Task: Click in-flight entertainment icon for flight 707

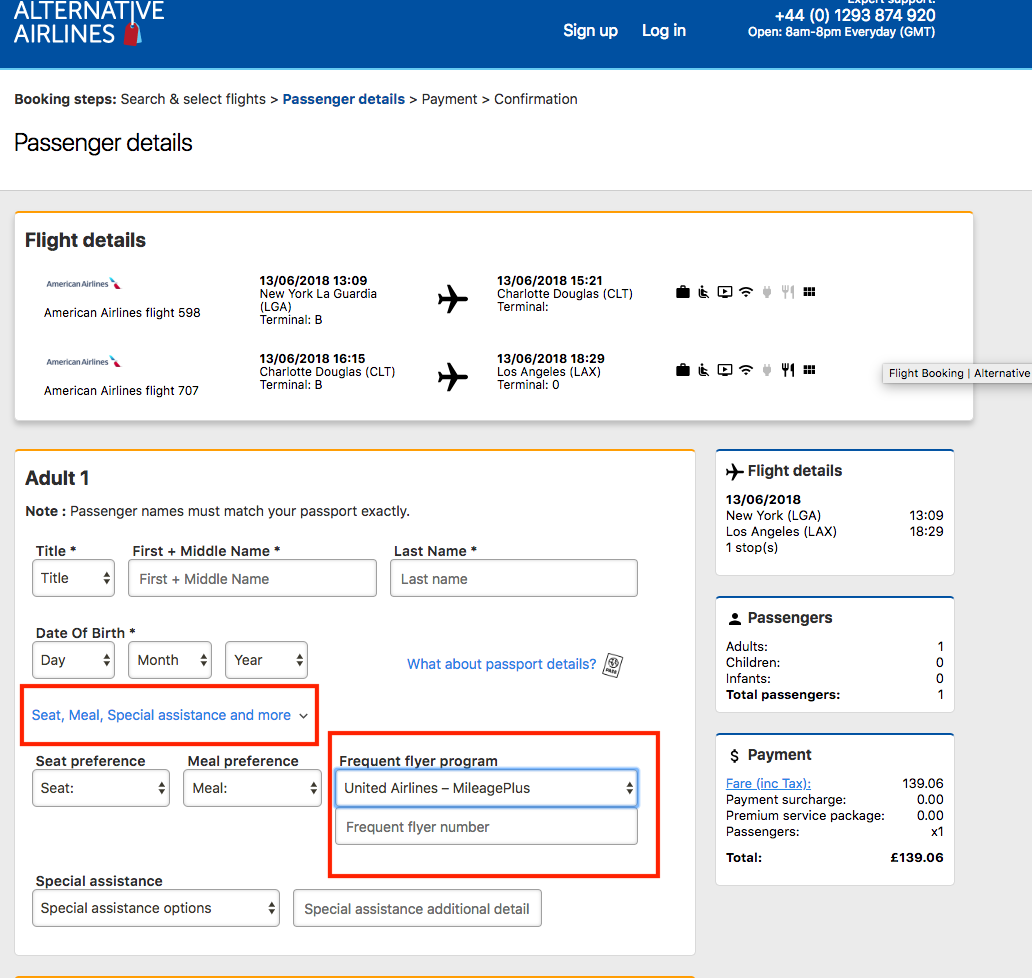Action: pyautogui.click(x=725, y=370)
